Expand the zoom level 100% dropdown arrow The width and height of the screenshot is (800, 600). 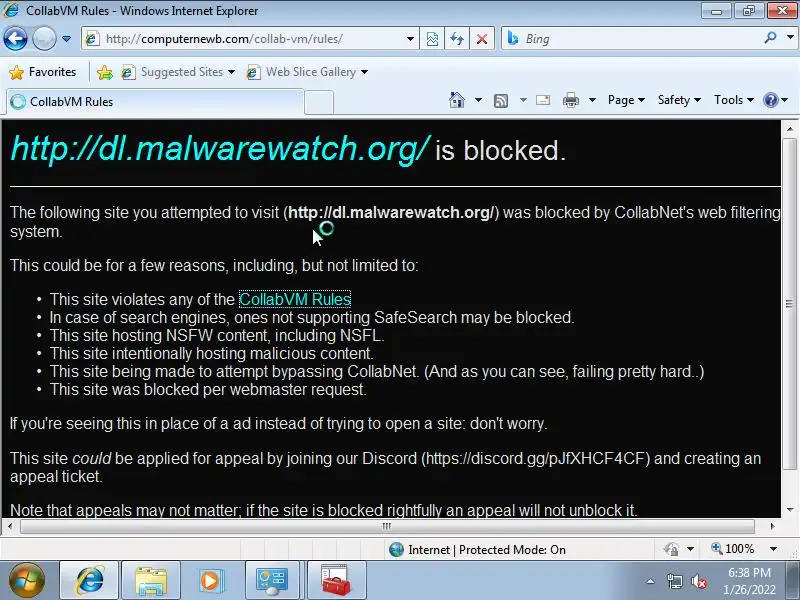click(x=773, y=549)
